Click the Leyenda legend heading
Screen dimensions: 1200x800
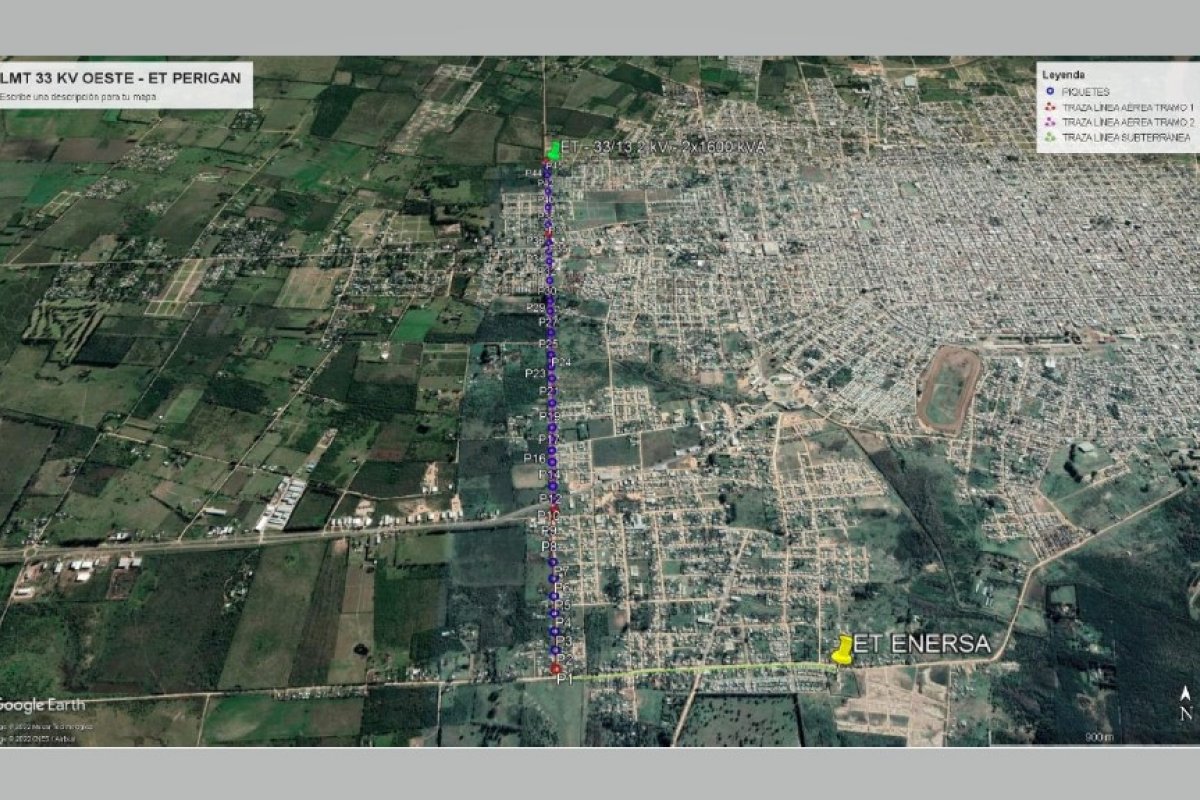click(1061, 75)
